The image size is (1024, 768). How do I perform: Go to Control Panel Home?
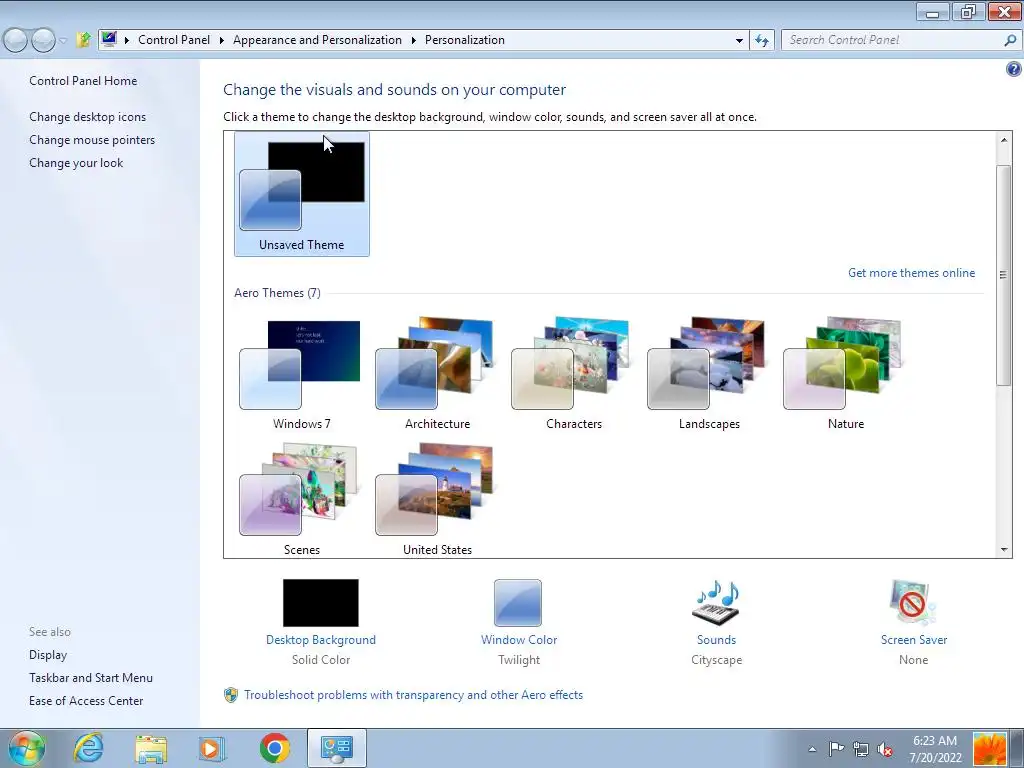tap(83, 81)
